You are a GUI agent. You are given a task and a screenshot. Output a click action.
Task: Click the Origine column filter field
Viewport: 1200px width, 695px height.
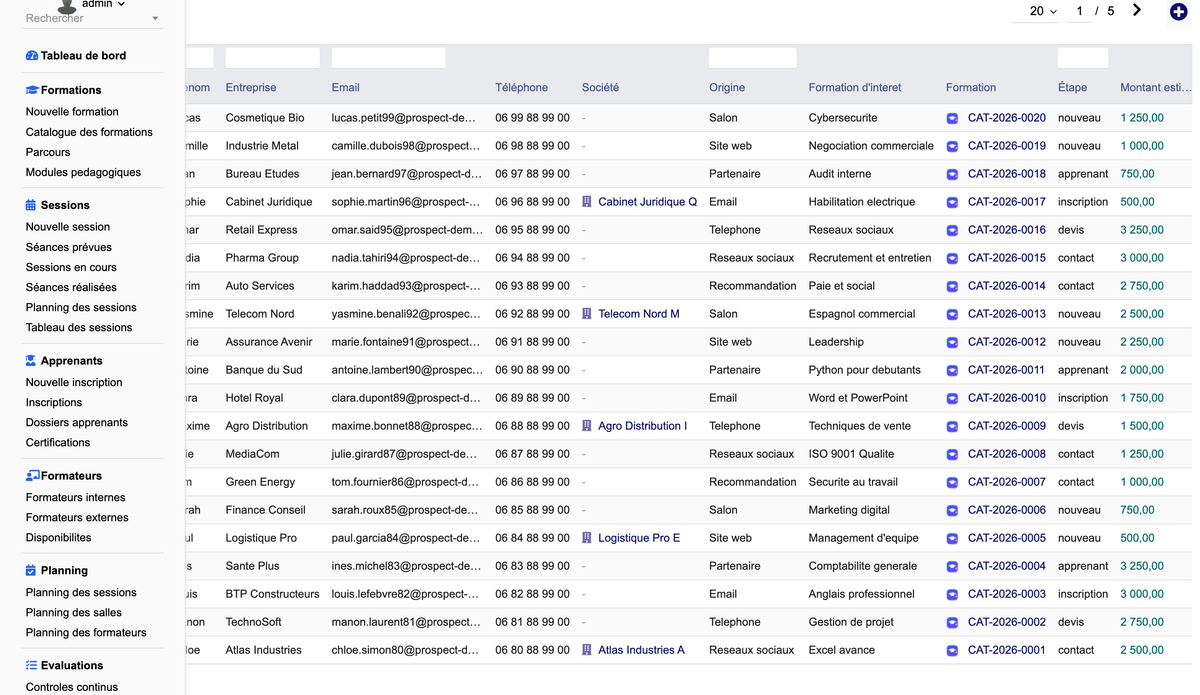click(x=753, y=58)
